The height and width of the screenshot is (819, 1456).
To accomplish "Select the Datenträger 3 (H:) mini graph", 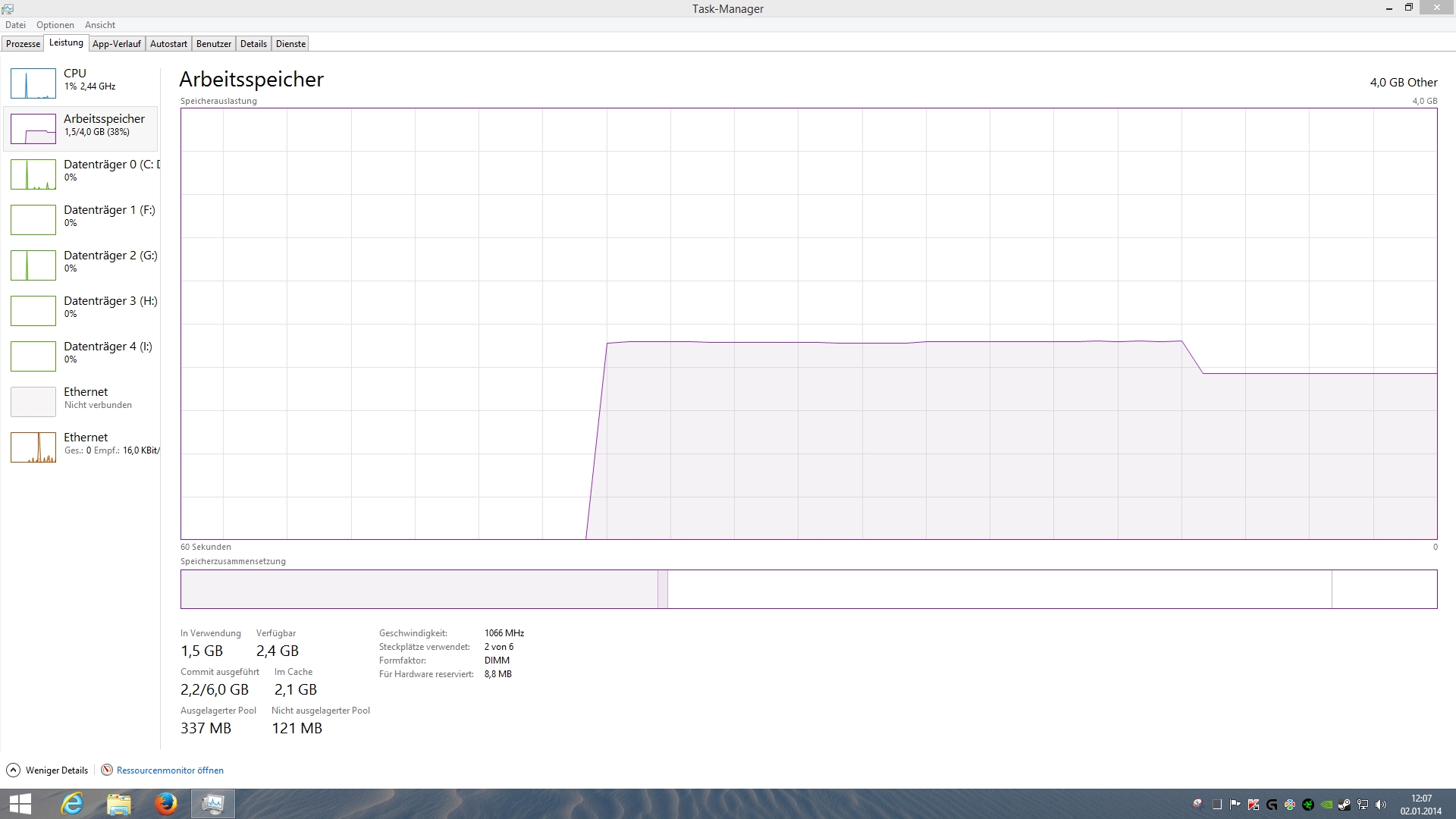I will click(x=33, y=311).
